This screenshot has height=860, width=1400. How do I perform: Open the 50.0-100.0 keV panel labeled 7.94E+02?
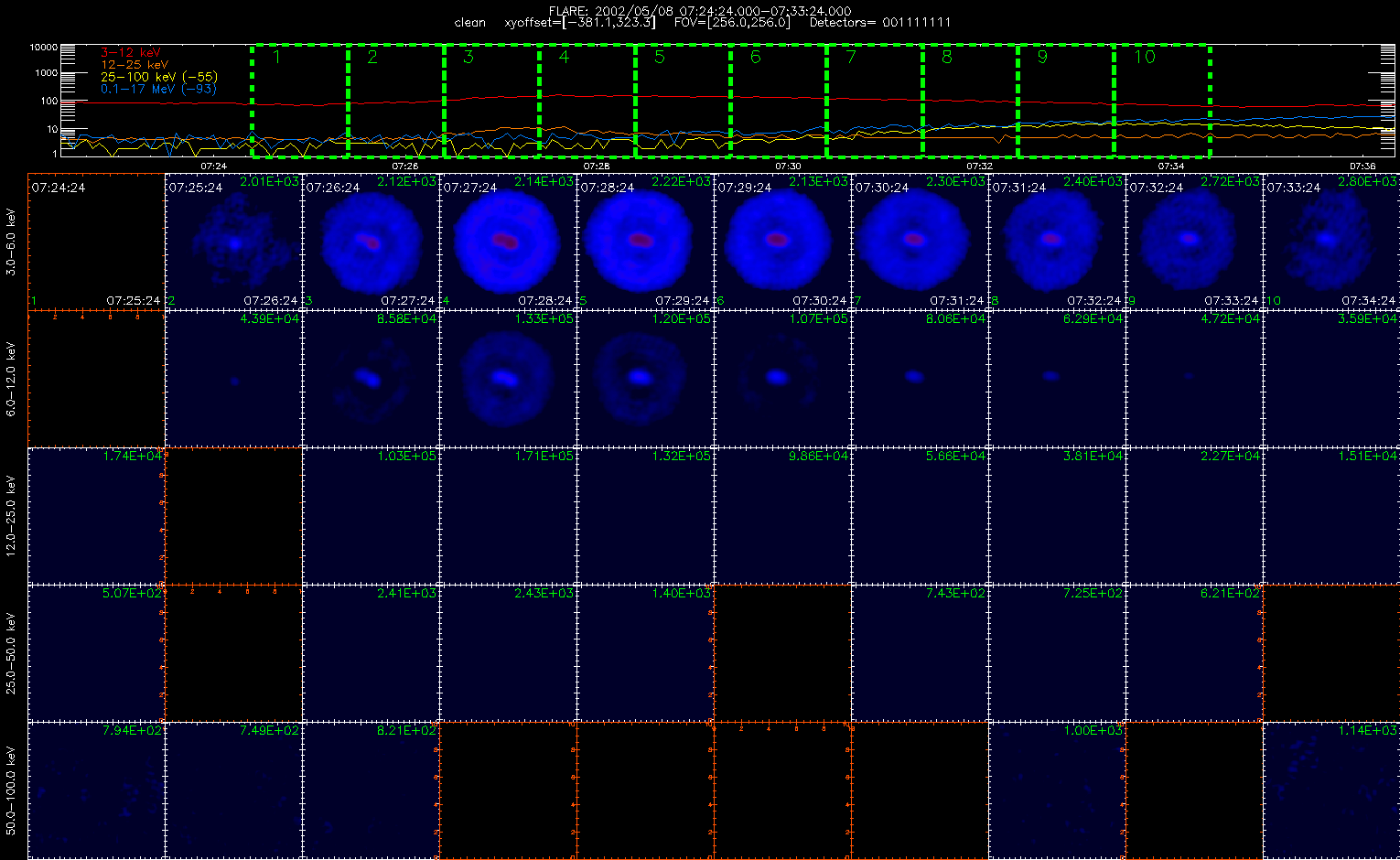point(96,790)
